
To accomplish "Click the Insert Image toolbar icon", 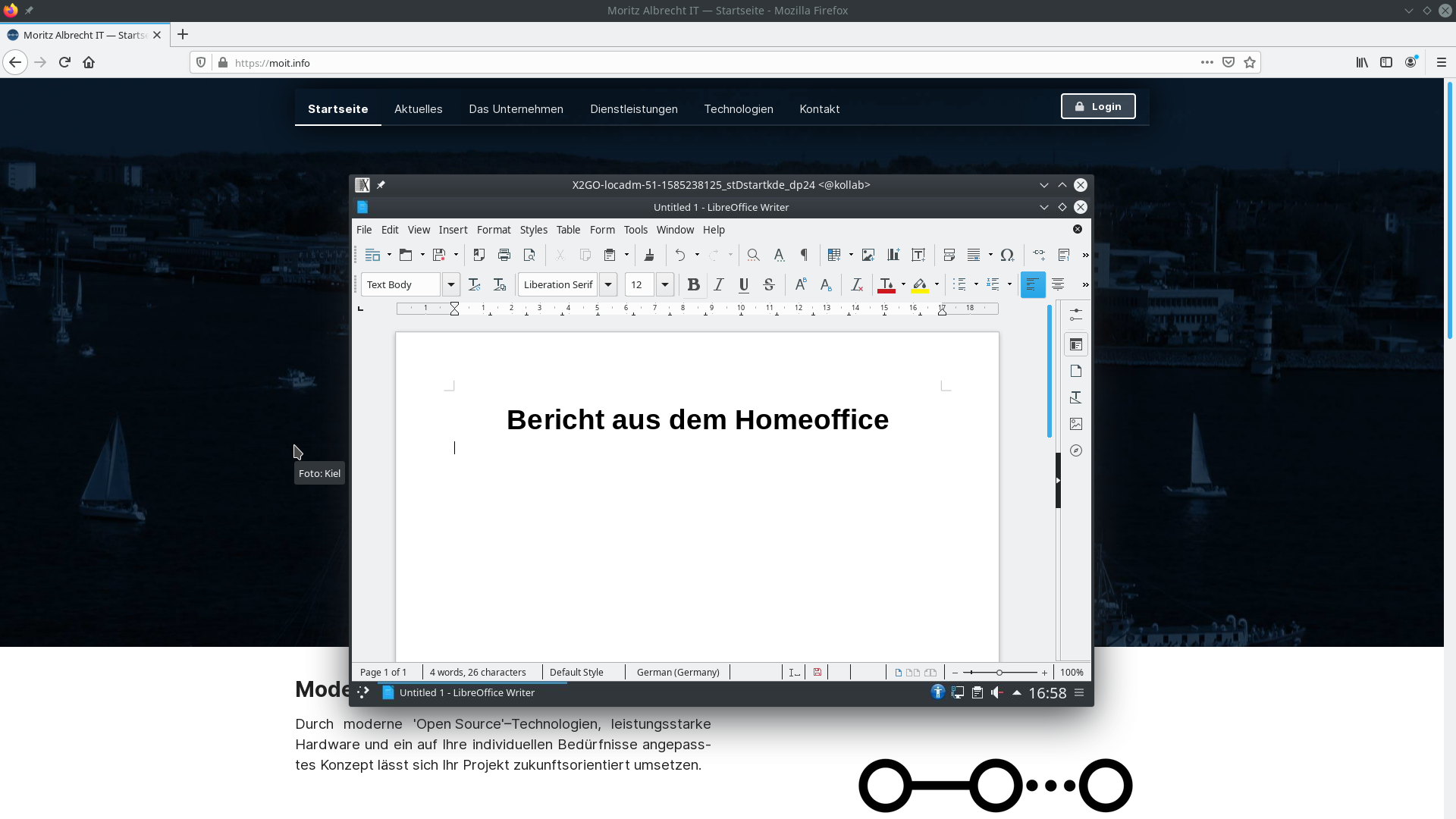I will tap(868, 255).
